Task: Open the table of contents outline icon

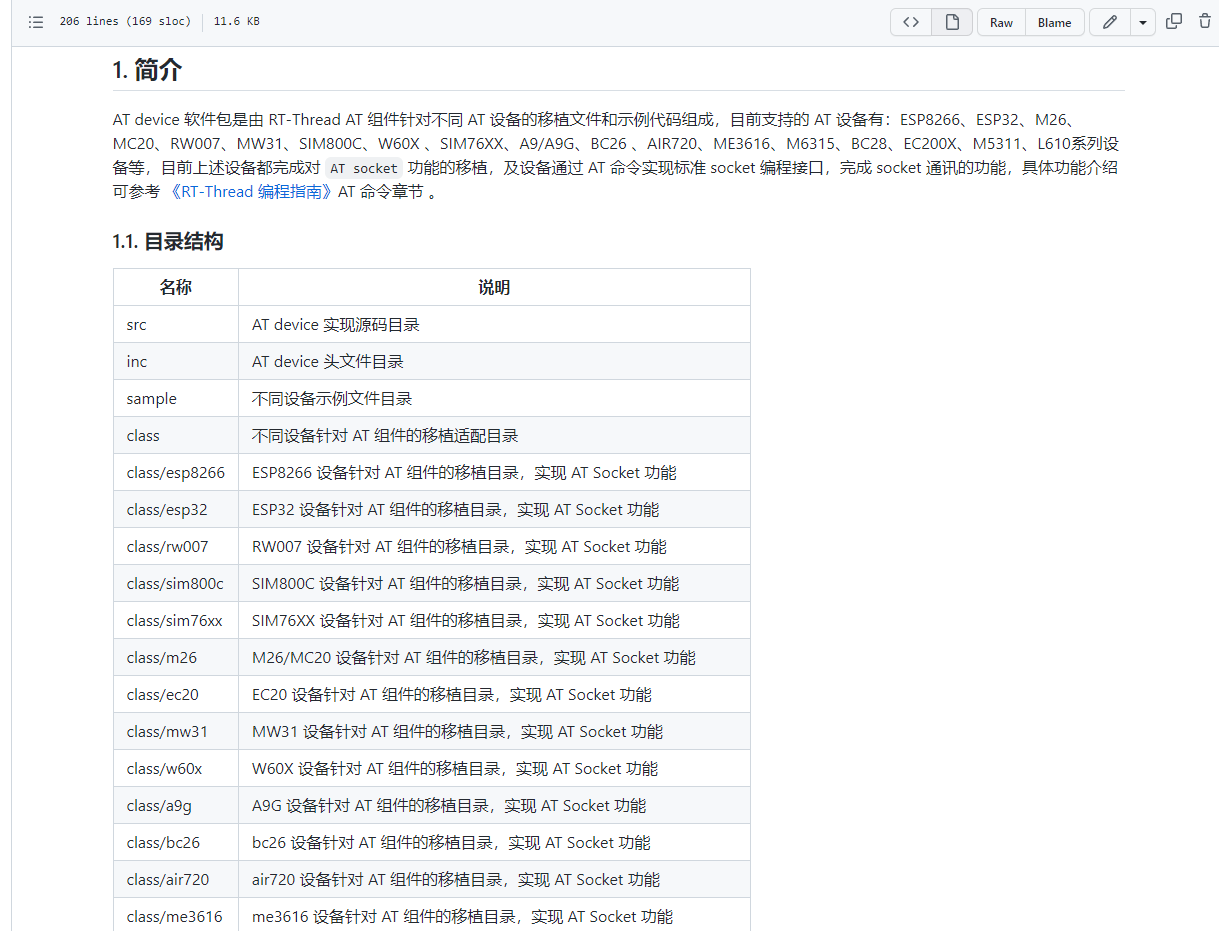Action: click(x=36, y=22)
